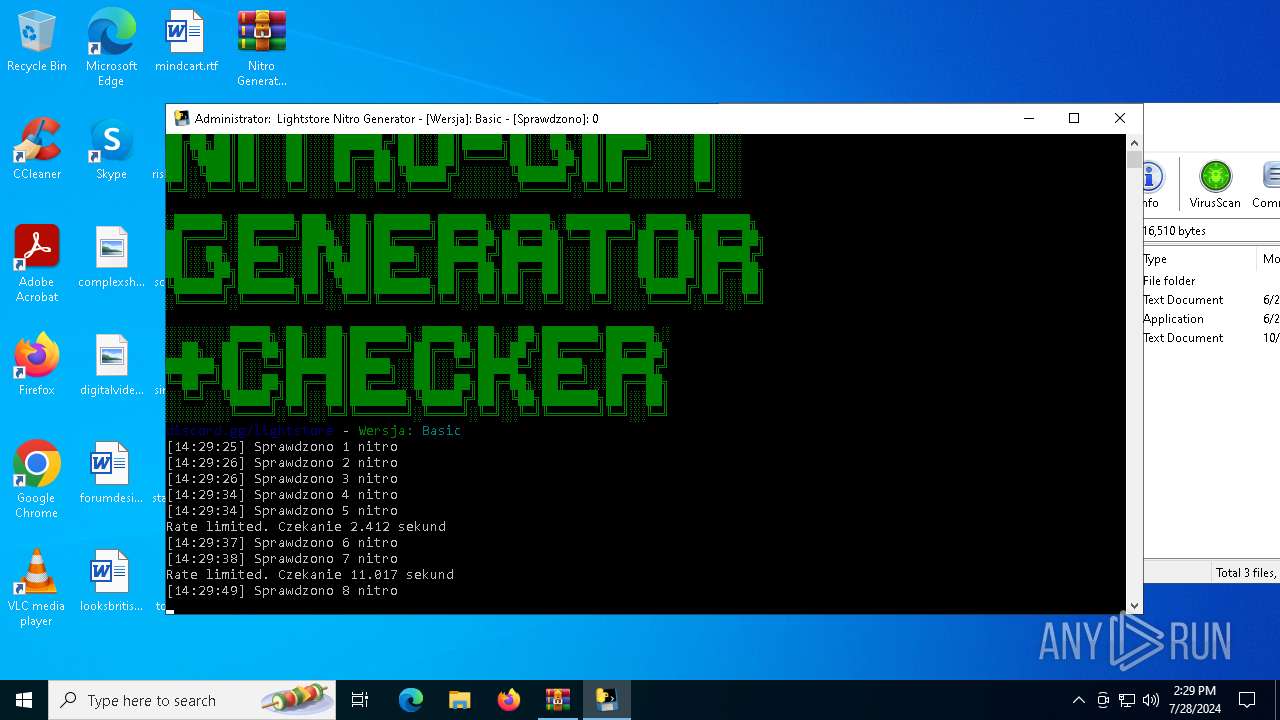Click the Info icon in the WinRAR toolbar
Viewport: 1280px width, 720px height.
point(1151,185)
